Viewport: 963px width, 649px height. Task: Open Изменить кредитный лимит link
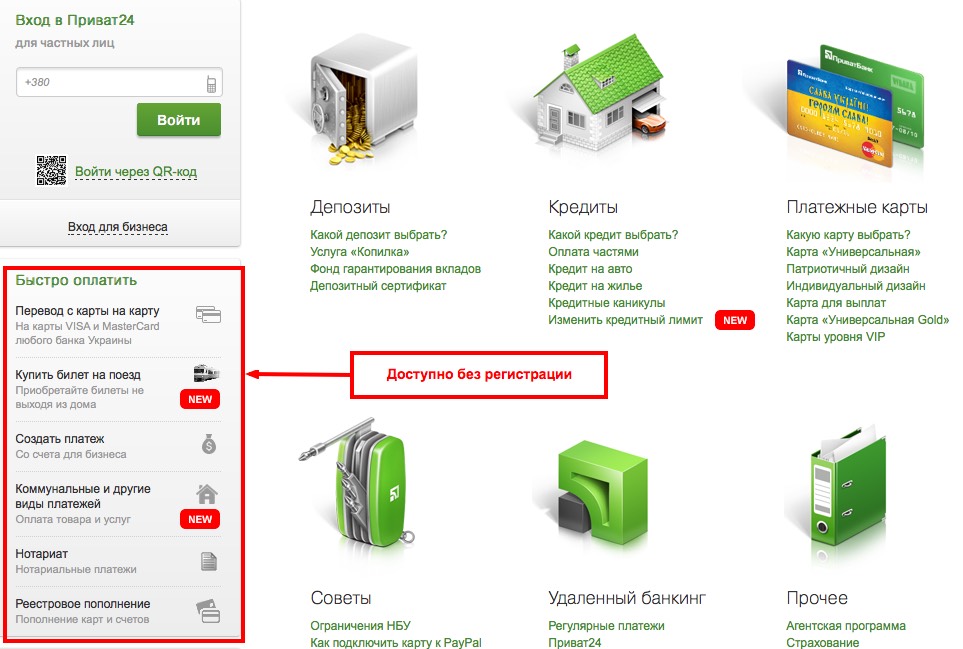625,319
